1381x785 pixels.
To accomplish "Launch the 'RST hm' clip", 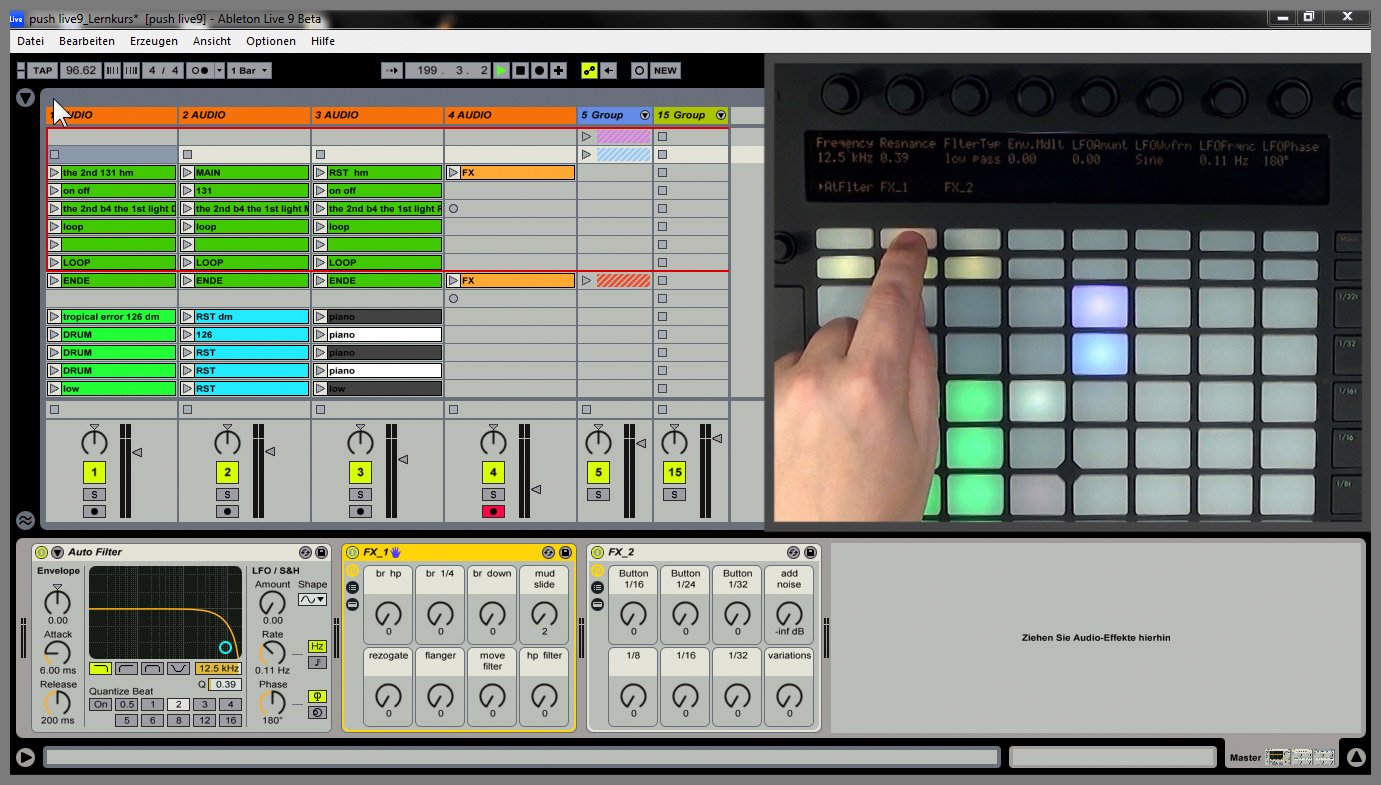I will coord(320,173).
